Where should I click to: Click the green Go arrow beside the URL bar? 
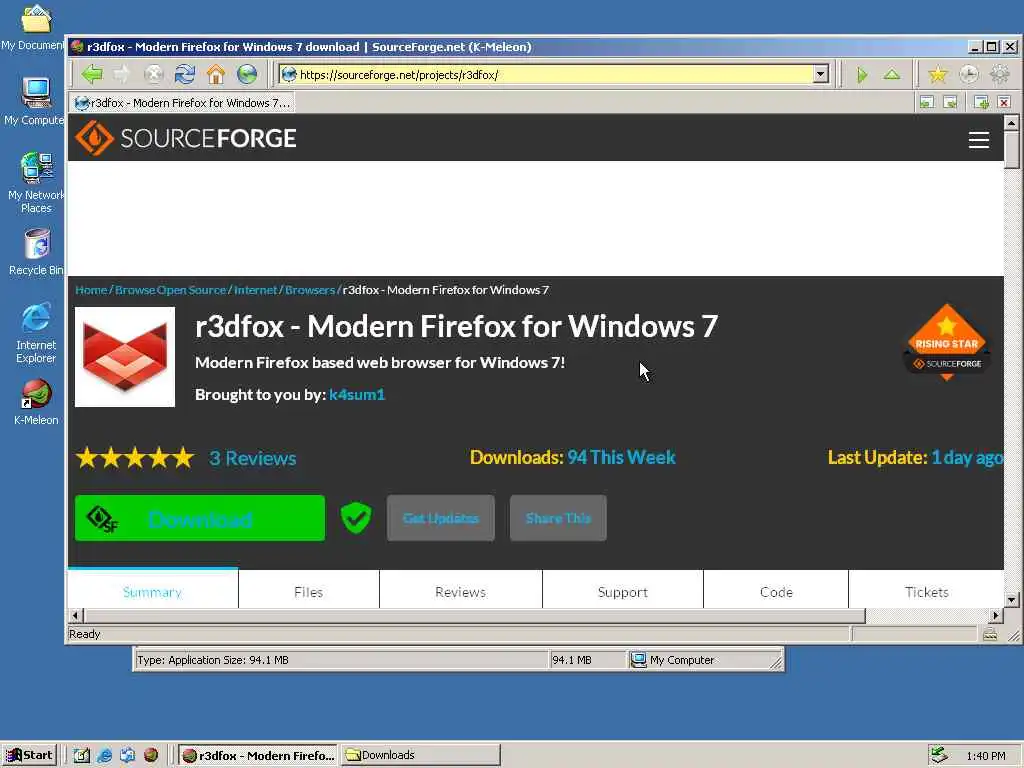[862, 75]
